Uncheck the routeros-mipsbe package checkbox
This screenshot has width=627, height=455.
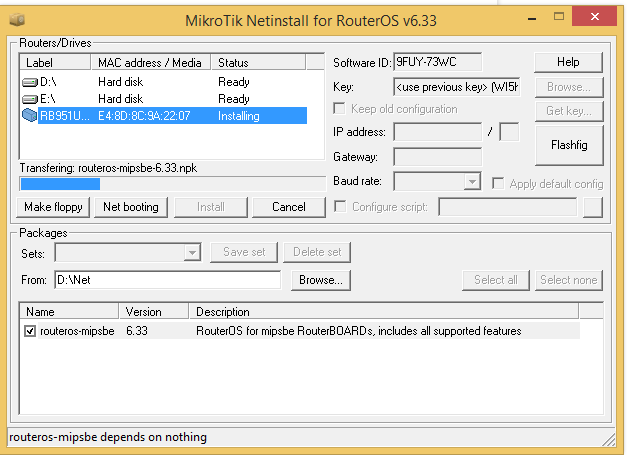point(30,331)
